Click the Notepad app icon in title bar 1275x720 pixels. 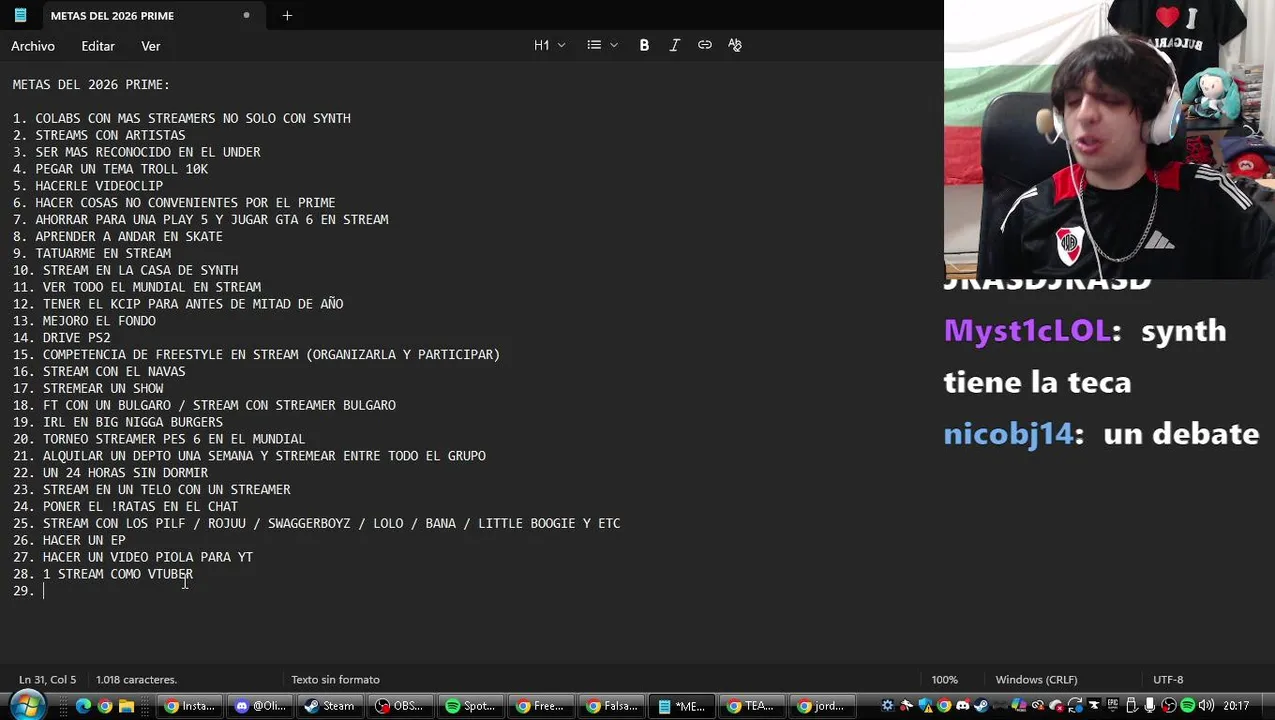click(19, 15)
